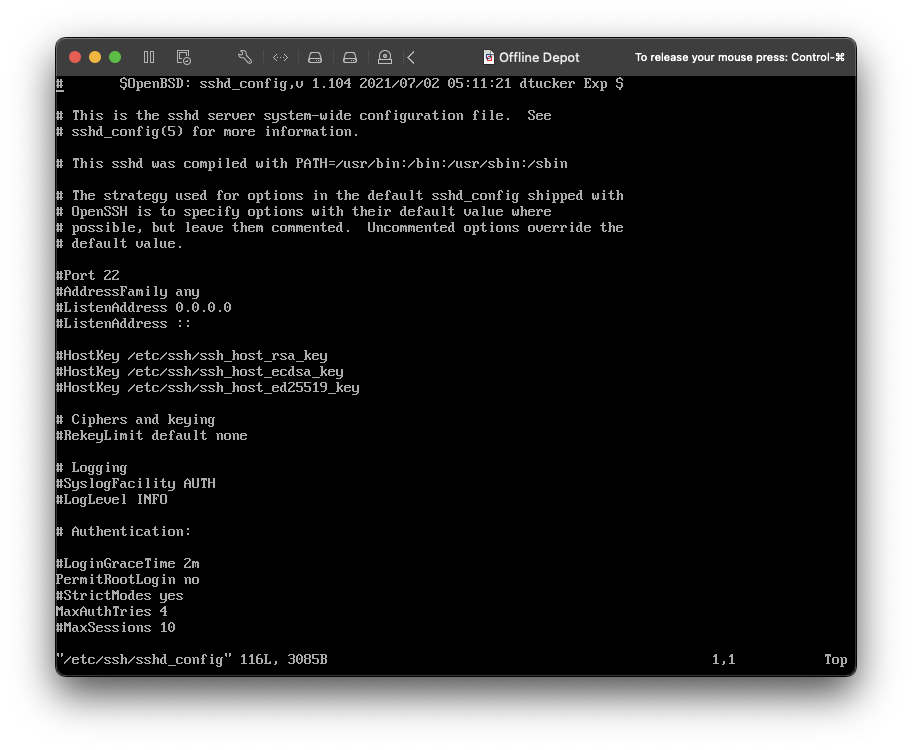Viewport: 912px width, 750px height.
Task: Click the Offline Depot window title
Action: tap(539, 57)
